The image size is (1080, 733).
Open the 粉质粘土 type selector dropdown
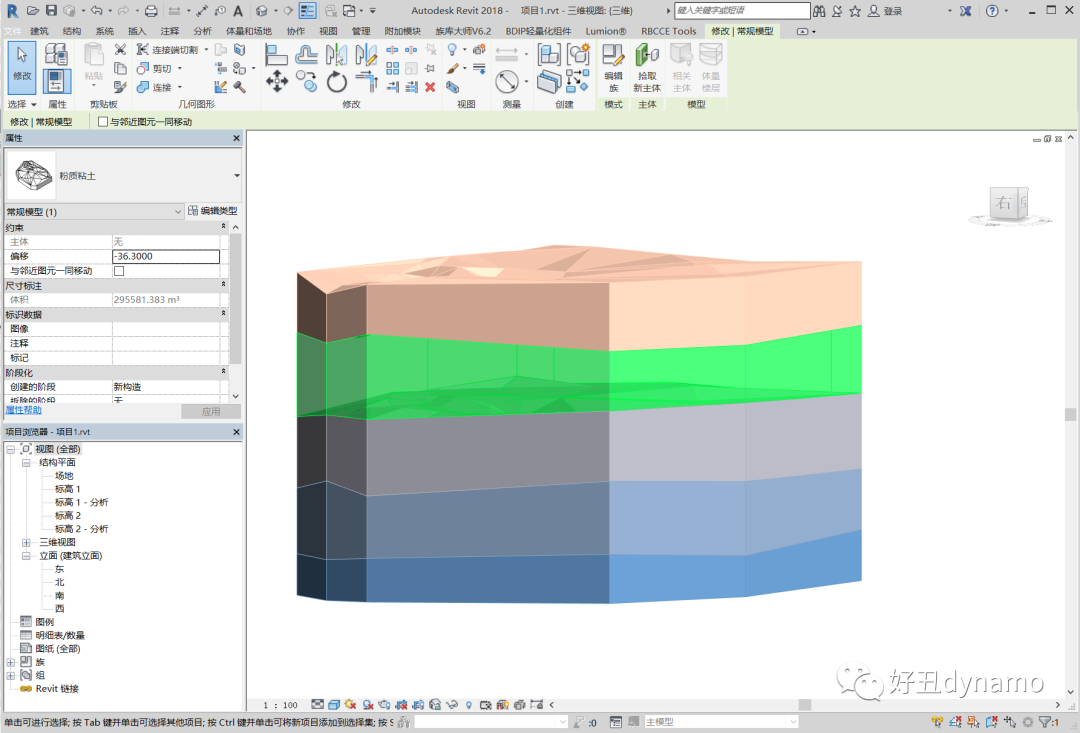[236, 175]
